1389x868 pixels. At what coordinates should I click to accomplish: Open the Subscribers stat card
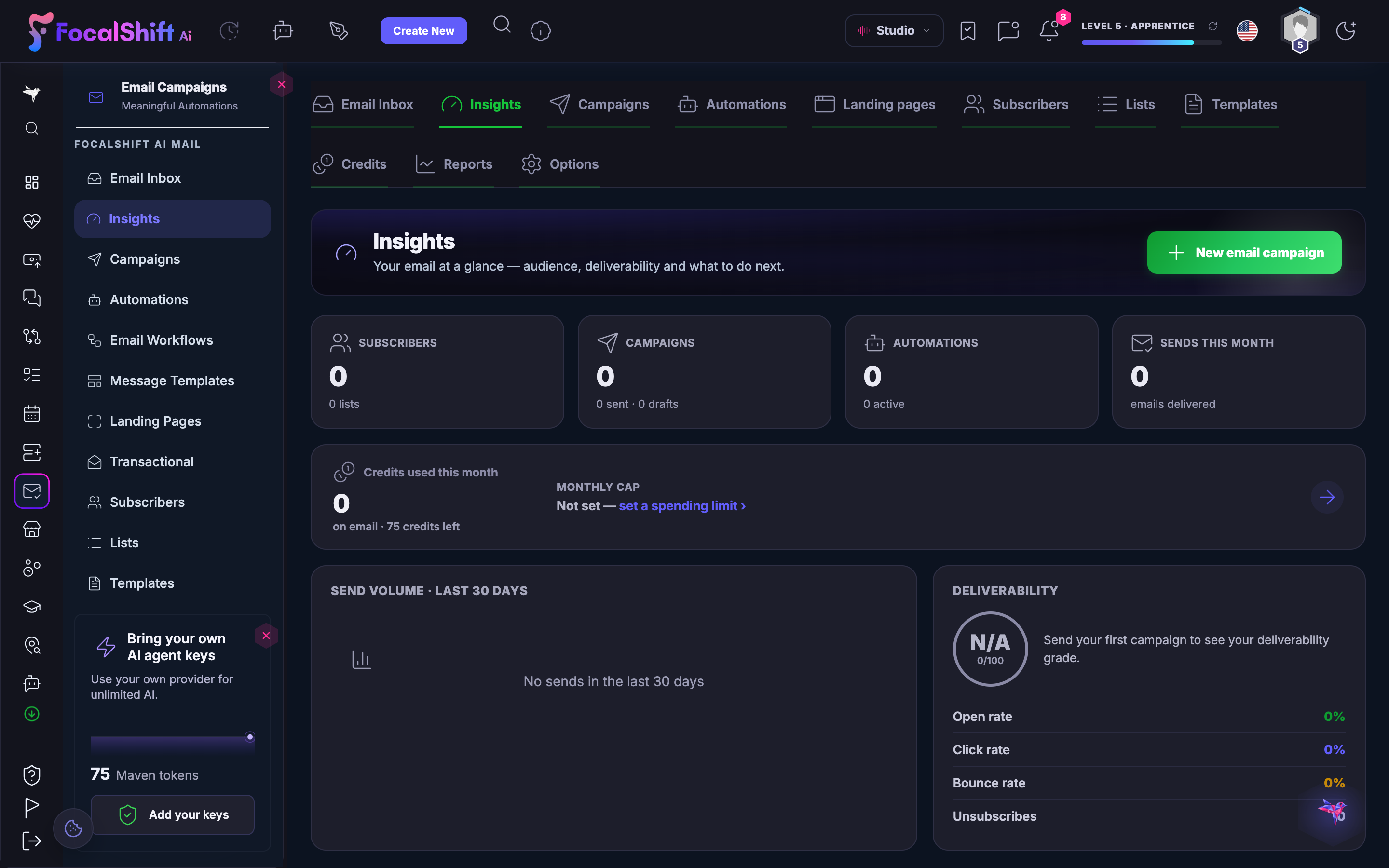pos(437,371)
